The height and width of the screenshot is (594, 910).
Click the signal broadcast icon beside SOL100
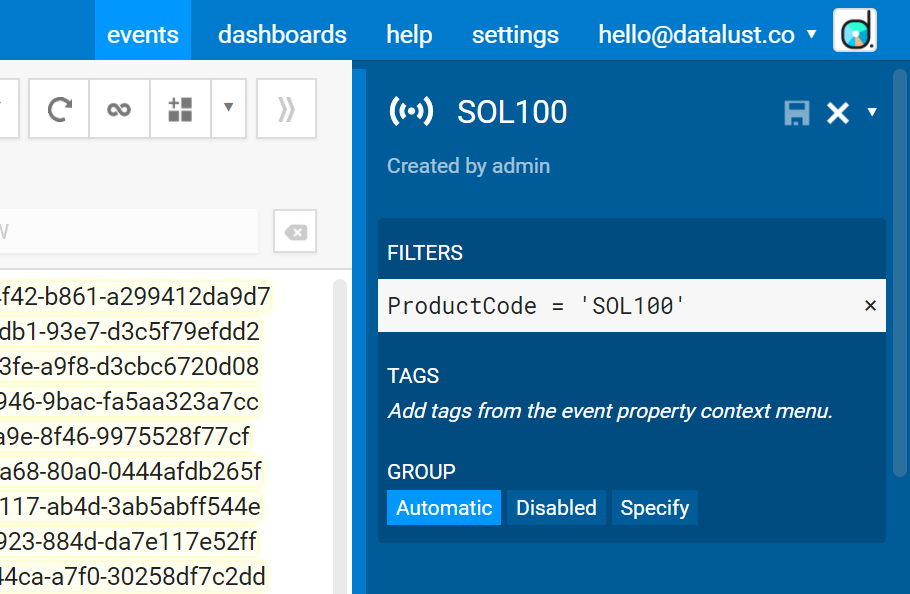point(411,111)
